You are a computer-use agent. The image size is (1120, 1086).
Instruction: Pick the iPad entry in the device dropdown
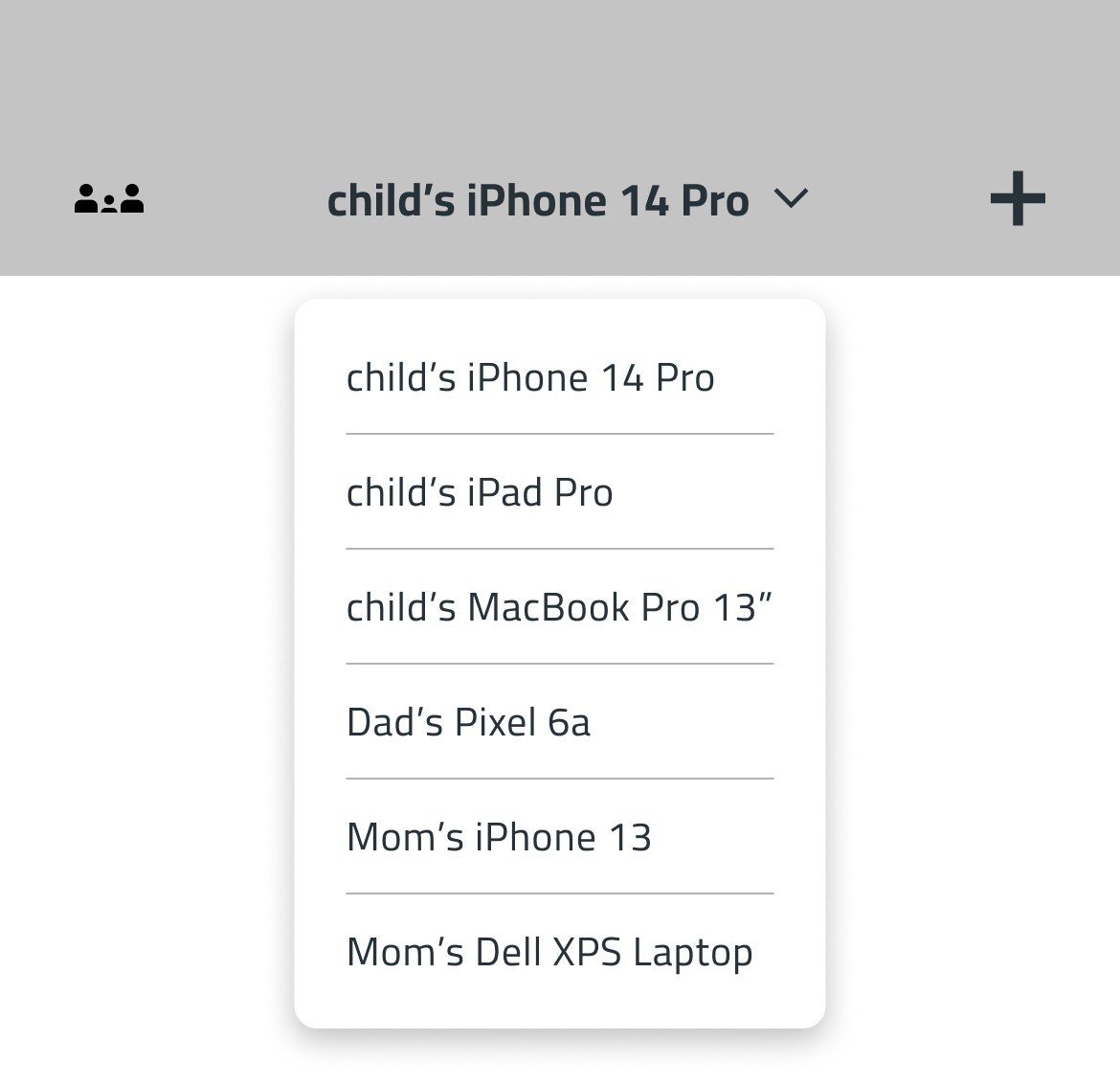tap(480, 492)
